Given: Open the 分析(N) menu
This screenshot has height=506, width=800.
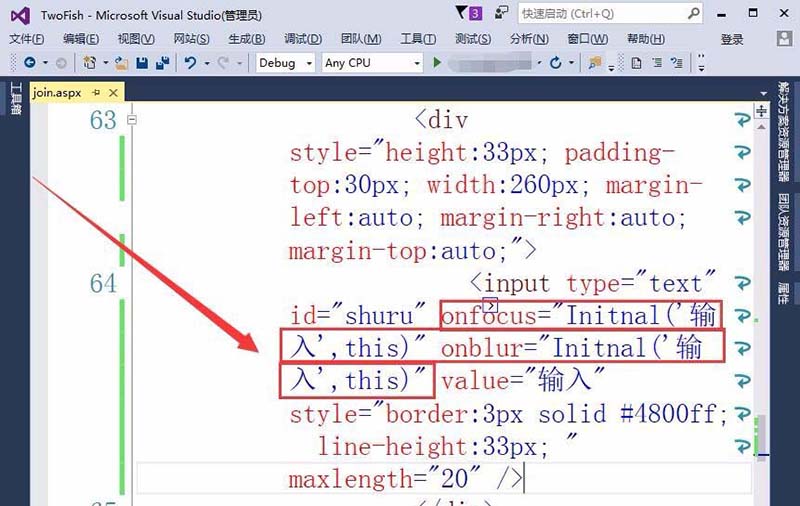Looking at the screenshot, I should (529, 39).
